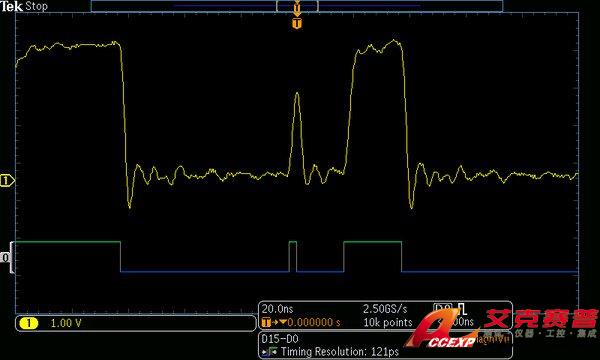Image resolution: width=600 pixels, height=360 pixels.
Task: Click the bracketed window in the record view bar
Action: click(297, 6)
